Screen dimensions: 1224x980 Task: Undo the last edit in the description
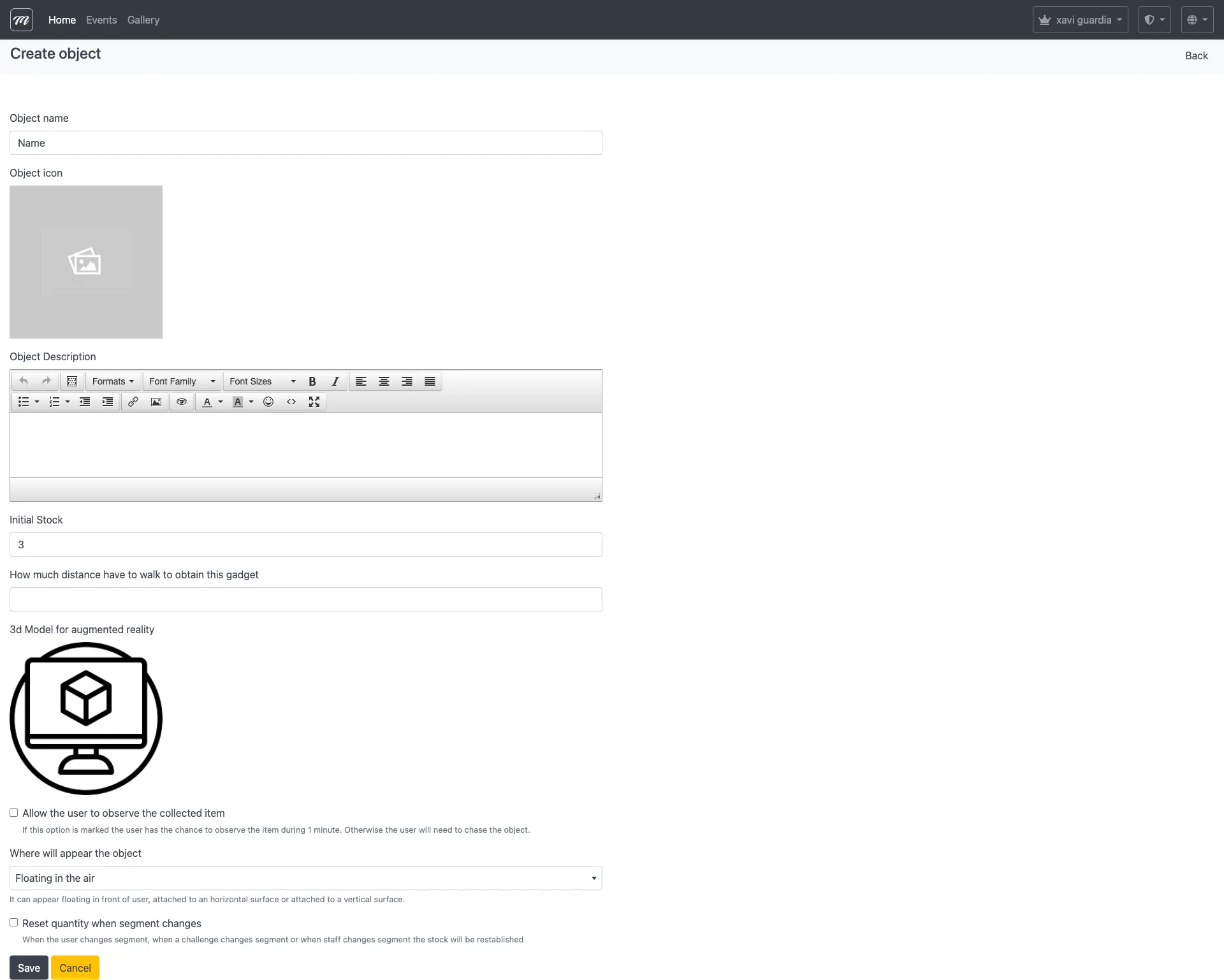(x=23, y=381)
